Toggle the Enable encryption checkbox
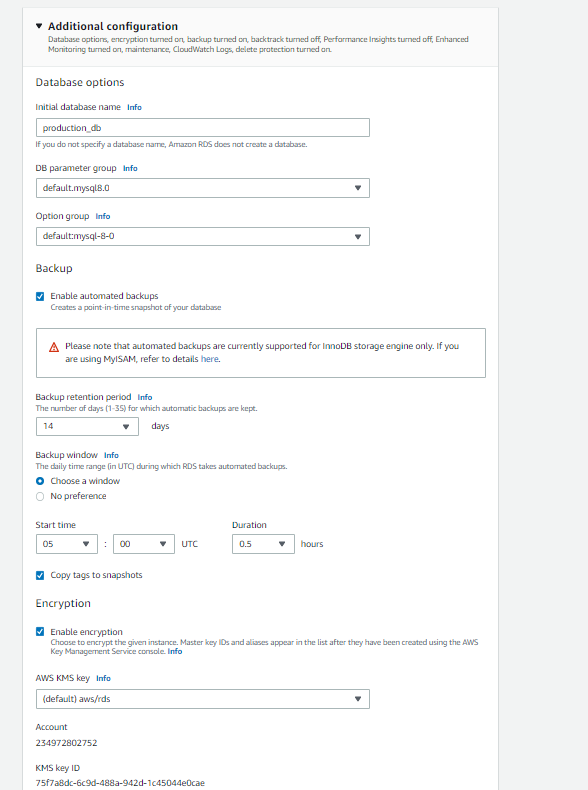Image resolution: width=588 pixels, height=790 pixels. (40, 632)
